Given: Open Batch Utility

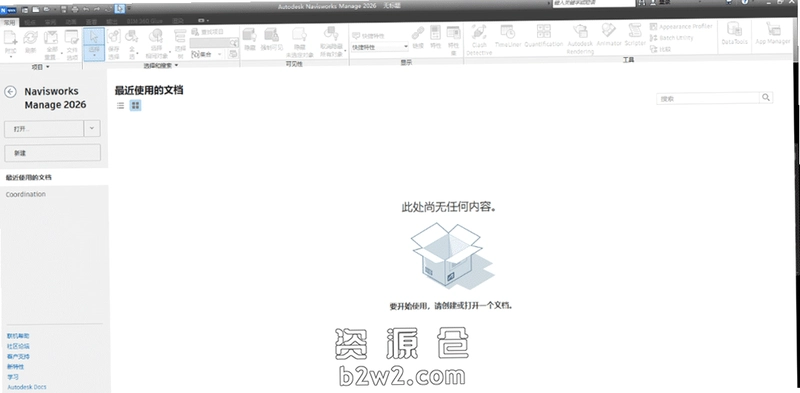Looking at the screenshot, I should coord(672,38).
